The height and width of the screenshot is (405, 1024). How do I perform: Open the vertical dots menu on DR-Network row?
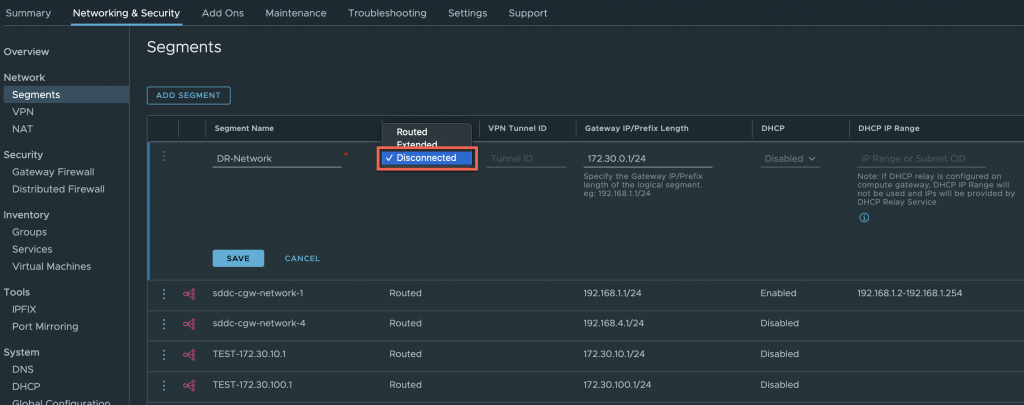pyautogui.click(x=164, y=157)
